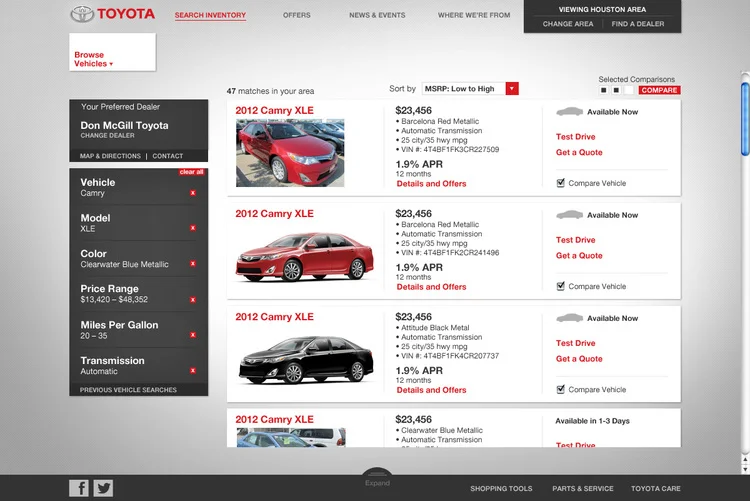Click the Toyota logo emblem
Viewport: 750px width, 501px height.
point(82,14)
